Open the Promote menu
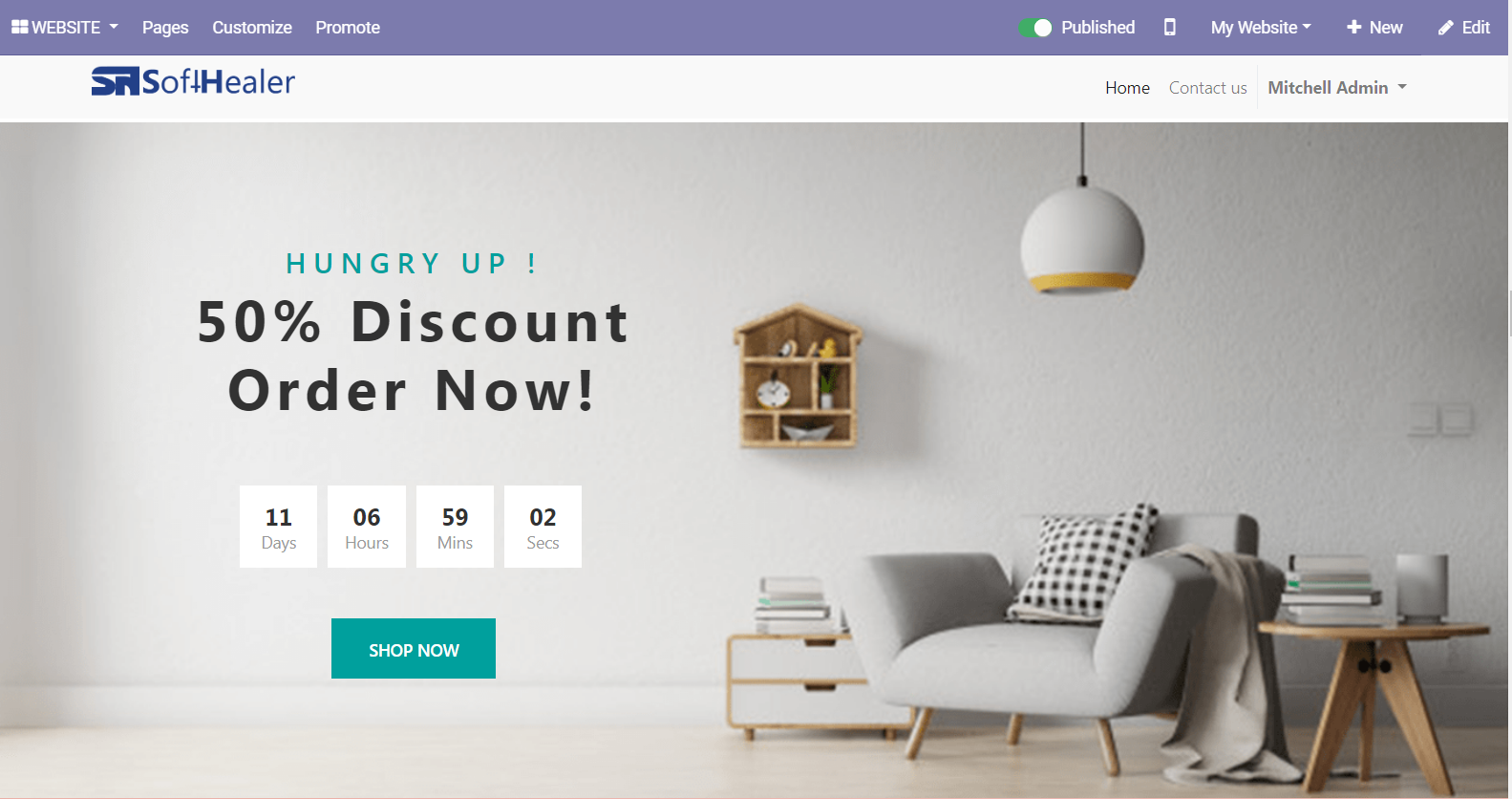1512x799 pixels. click(x=348, y=27)
